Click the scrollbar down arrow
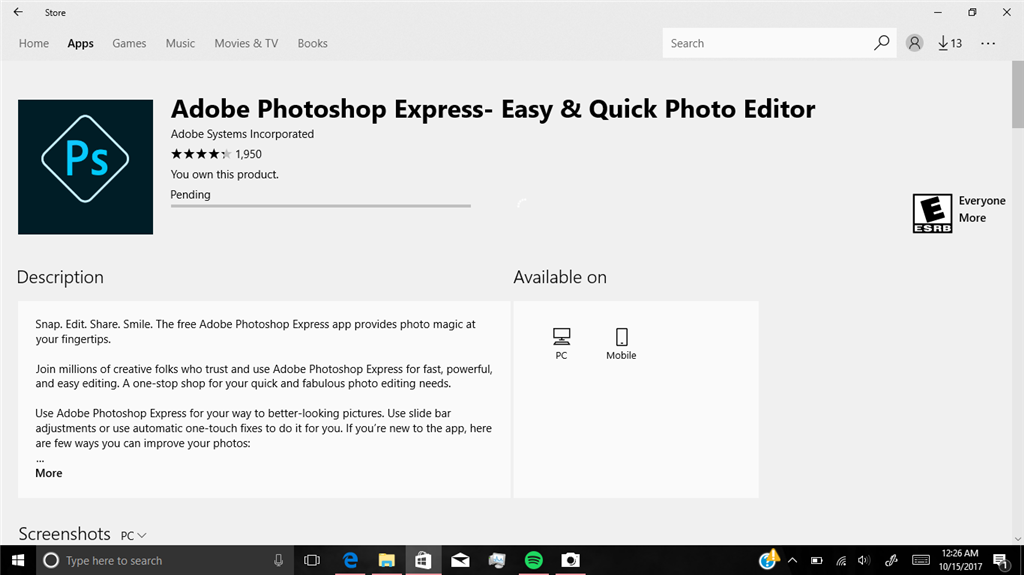Viewport: 1024px width, 575px height. (x=1017, y=539)
